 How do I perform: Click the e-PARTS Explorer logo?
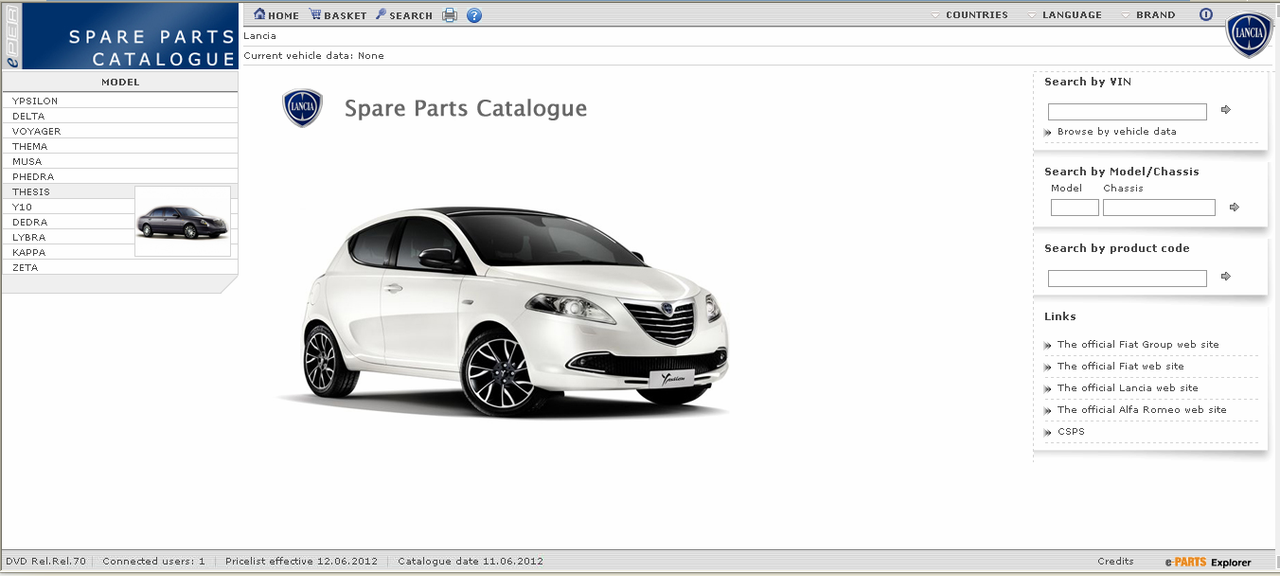[1208, 562]
